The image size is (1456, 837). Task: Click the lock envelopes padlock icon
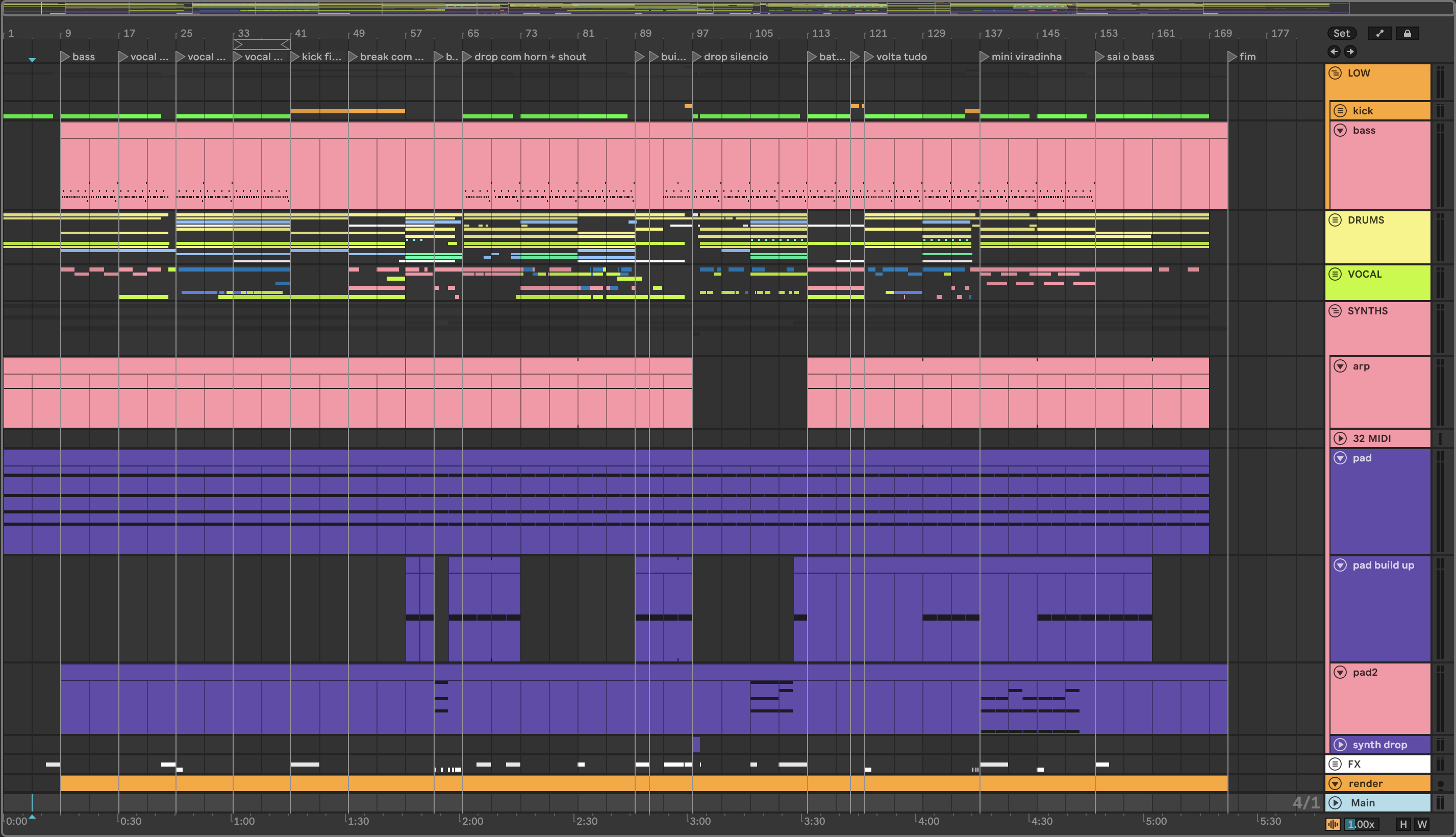coord(1407,33)
